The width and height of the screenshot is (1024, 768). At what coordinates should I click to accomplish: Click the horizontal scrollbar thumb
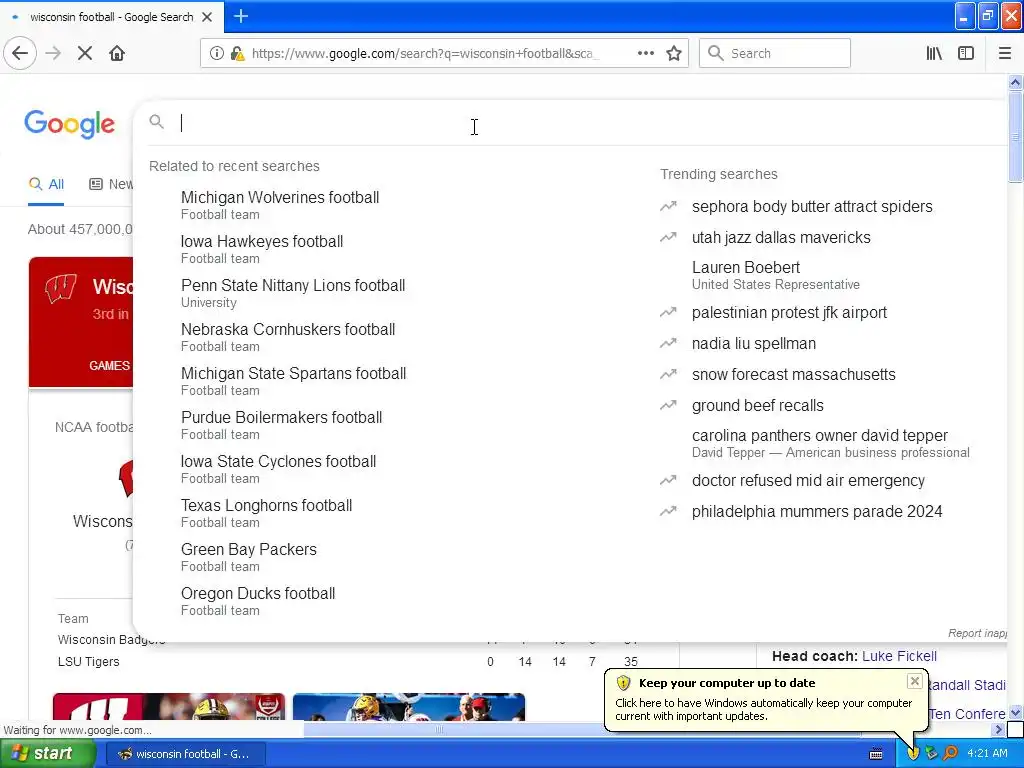tap(439, 729)
